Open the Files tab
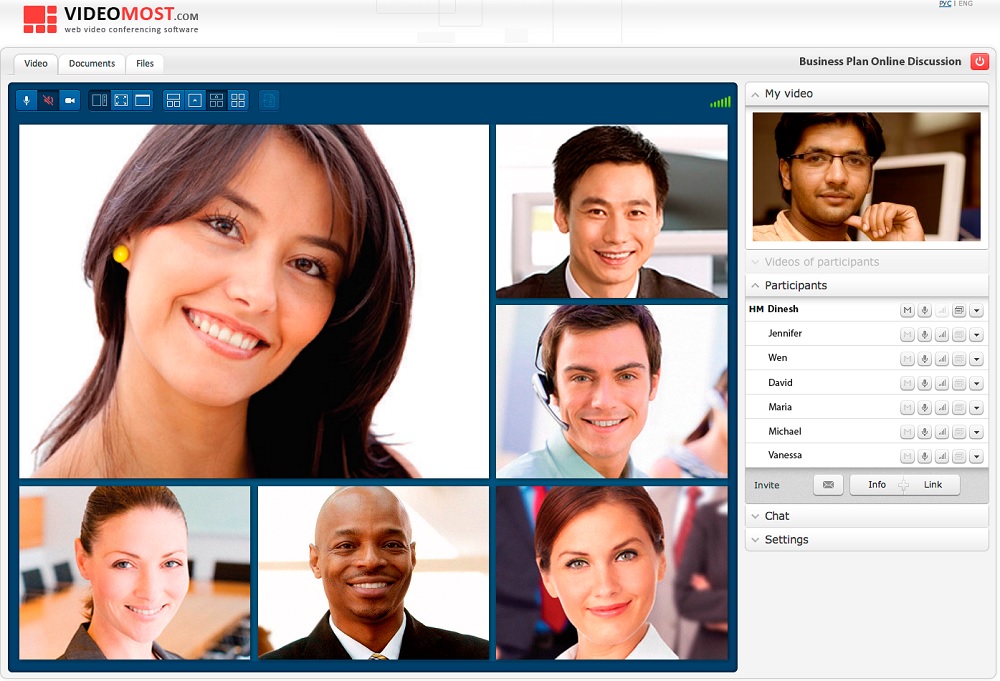The width and height of the screenshot is (1000, 681). tap(145, 64)
